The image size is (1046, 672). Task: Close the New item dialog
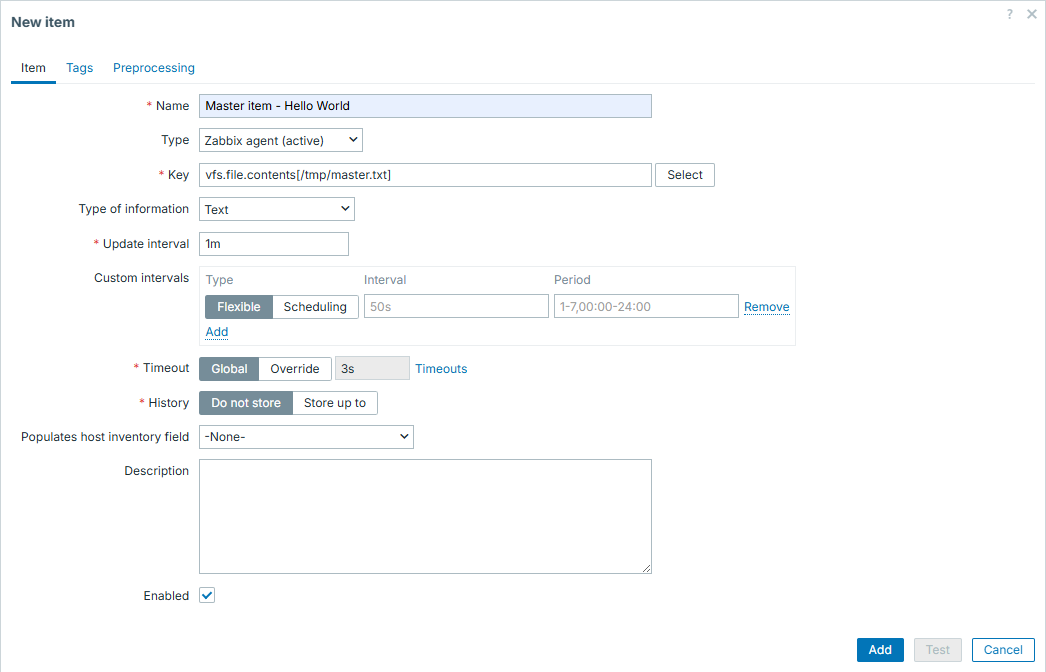[x=1031, y=14]
